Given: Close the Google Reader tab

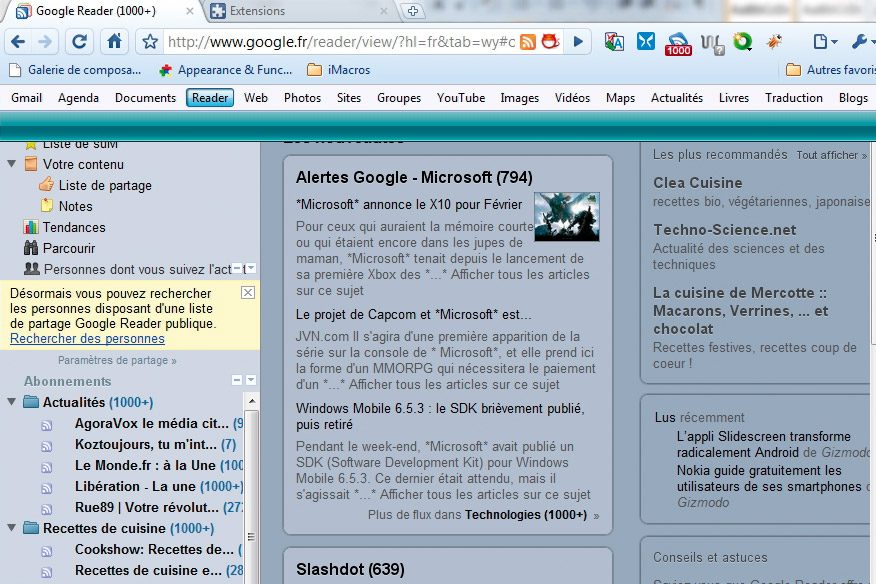Looking at the screenshot, I should click(190, 11).
